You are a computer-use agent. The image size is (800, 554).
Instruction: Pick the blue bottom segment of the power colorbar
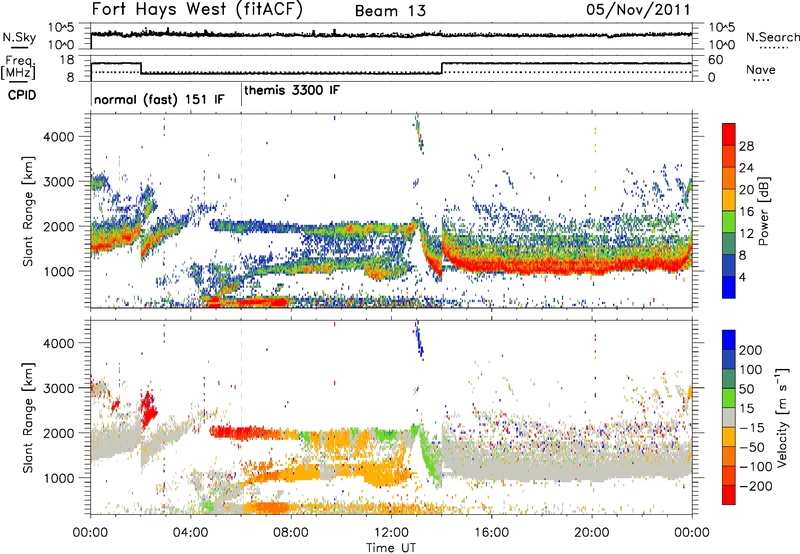(x=729, y=287)
